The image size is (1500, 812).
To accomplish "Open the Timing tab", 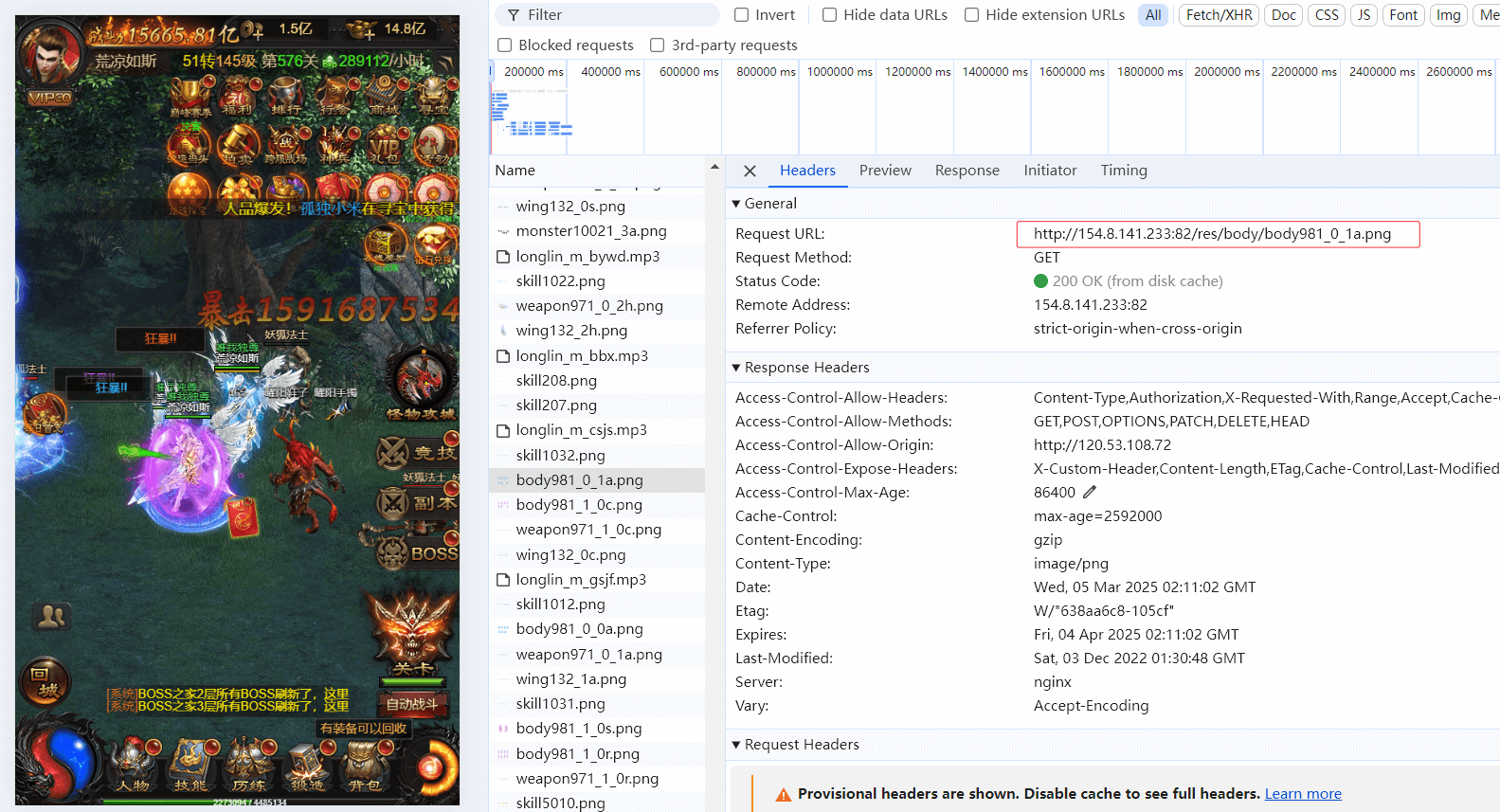I will tap(1124, 171).
